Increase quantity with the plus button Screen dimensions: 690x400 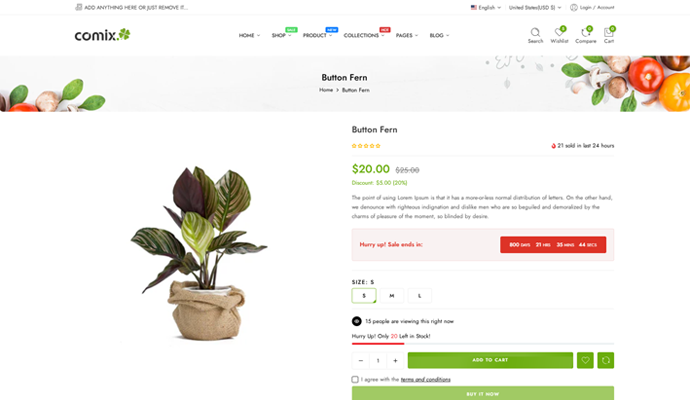tap(395, 360)
